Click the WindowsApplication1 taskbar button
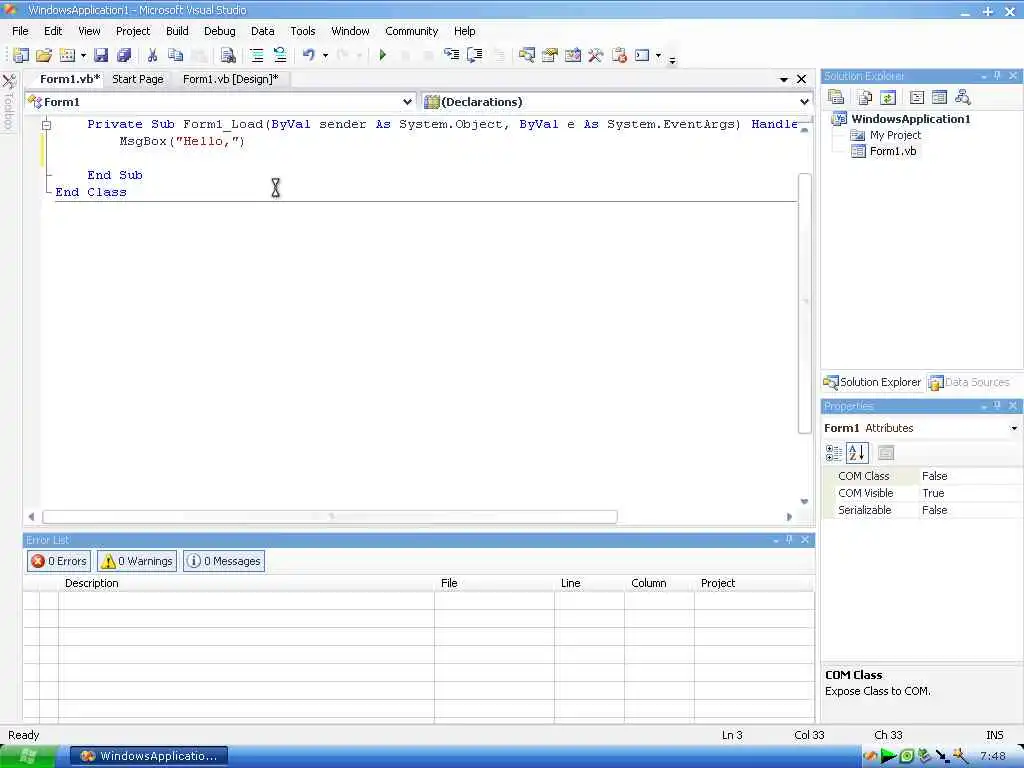 (149, 756)
